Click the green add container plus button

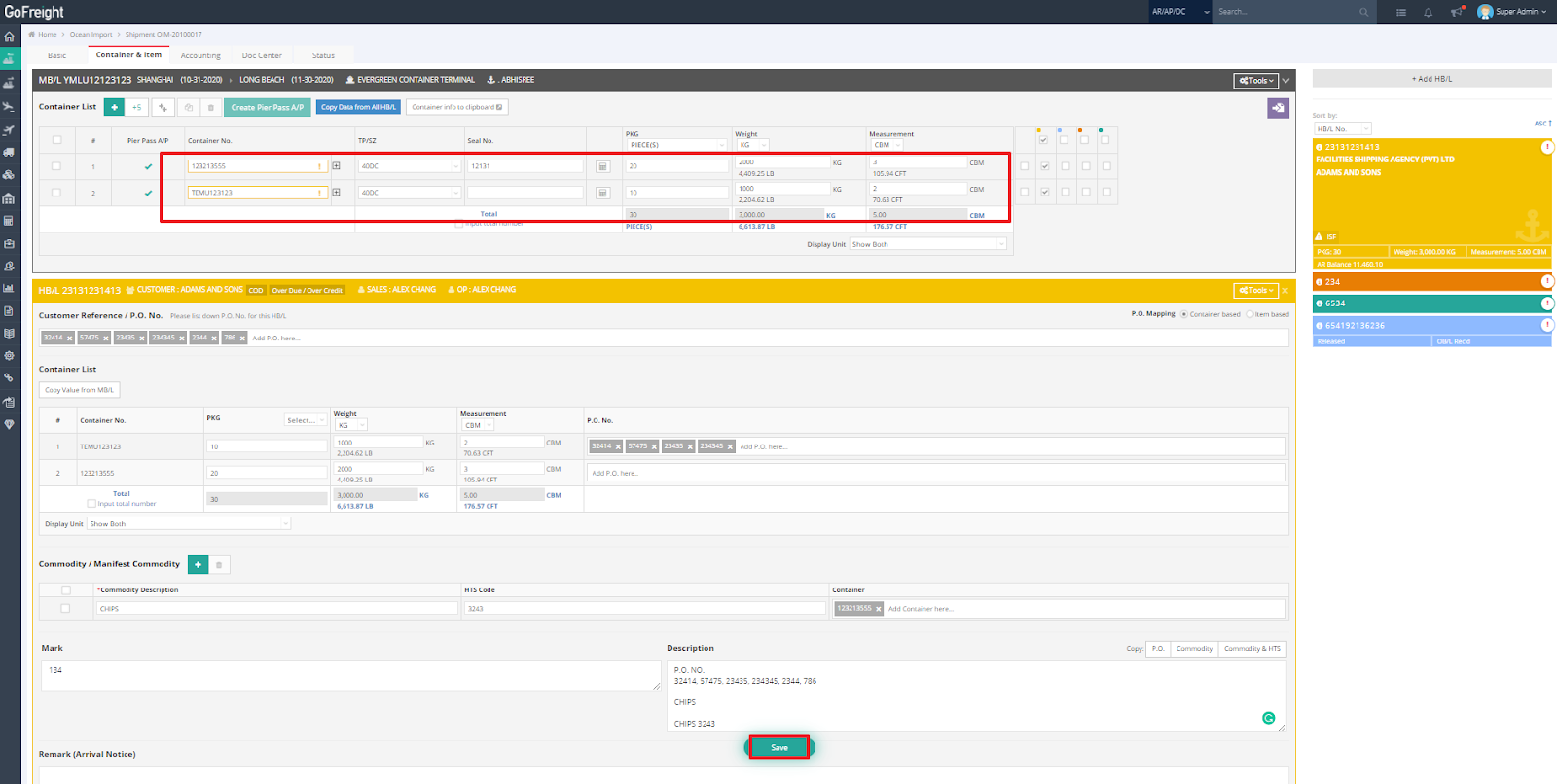click(x=114, y=107)
